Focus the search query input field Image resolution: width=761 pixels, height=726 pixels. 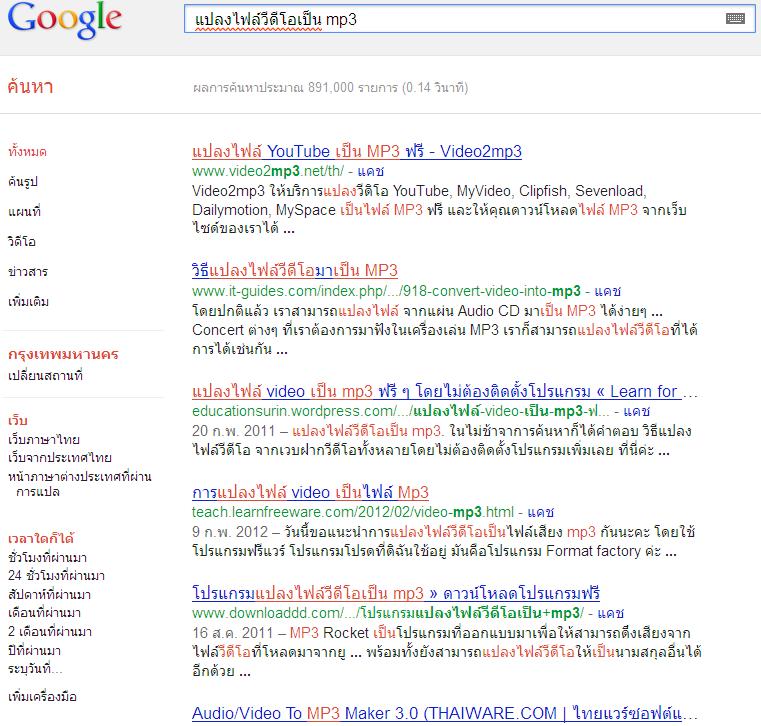pos(469,19)
